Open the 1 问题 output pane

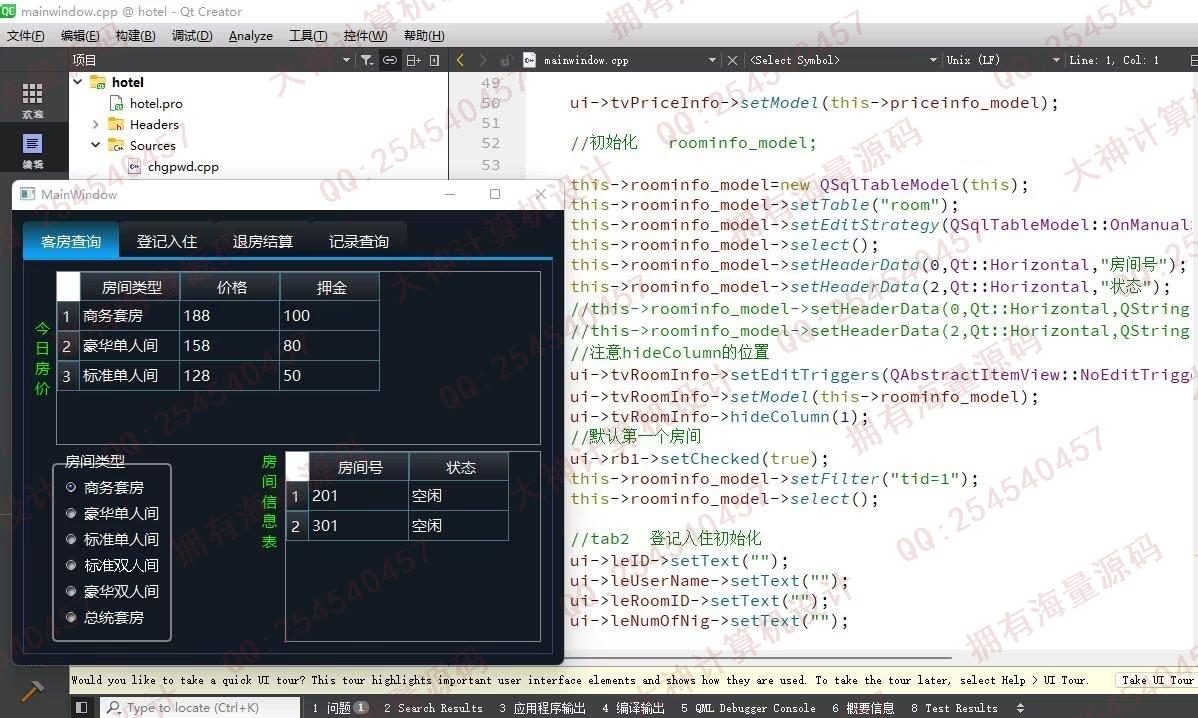(x=340, y=708)
